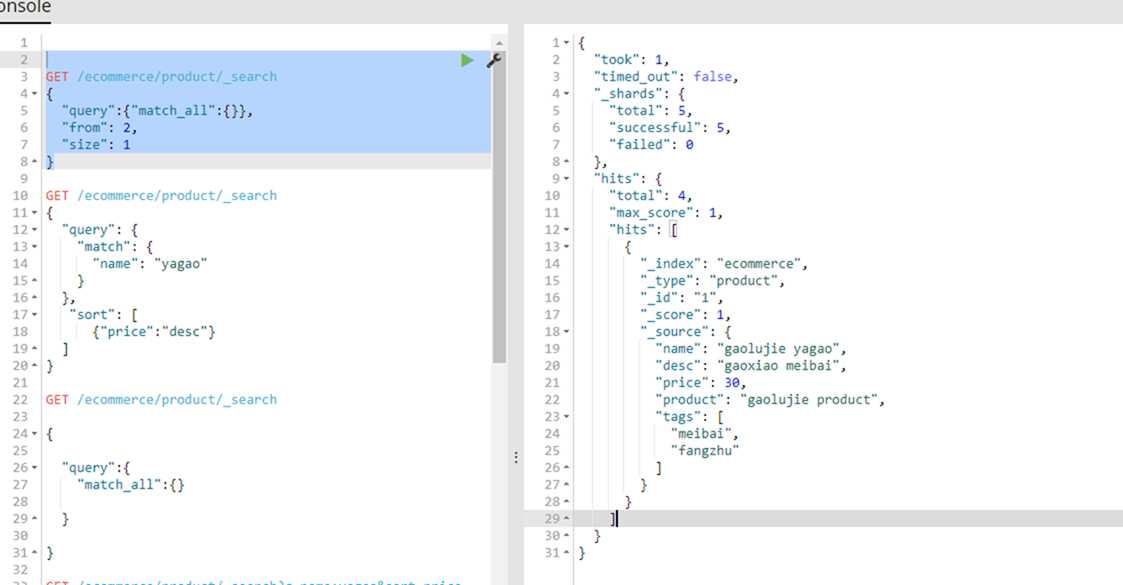Click "meibai" tag value
This screenshot has width=1123, height=585.
(704, 434)
